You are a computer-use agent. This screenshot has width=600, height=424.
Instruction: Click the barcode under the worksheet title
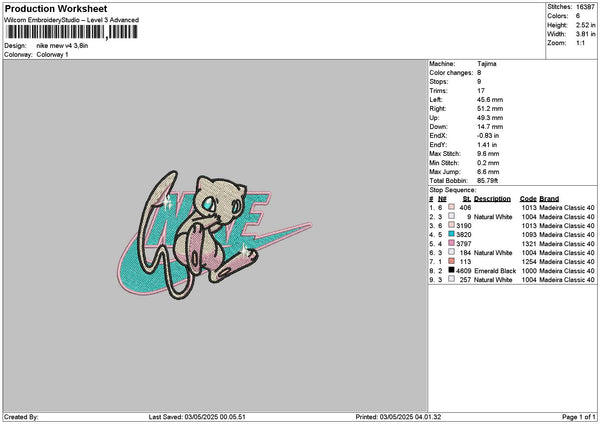coord(71,32)
